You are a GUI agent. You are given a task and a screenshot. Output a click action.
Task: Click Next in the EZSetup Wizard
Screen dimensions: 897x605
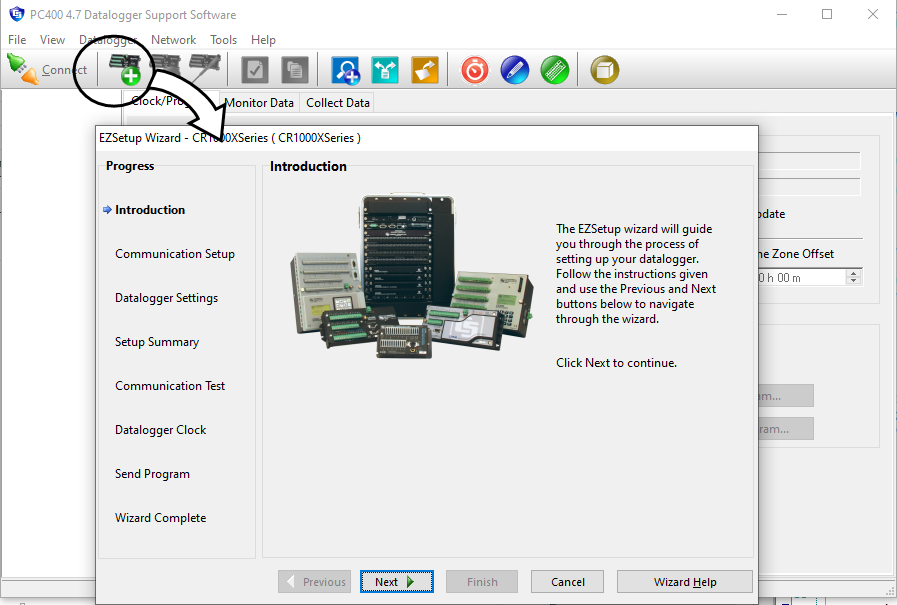pos(396,582)
